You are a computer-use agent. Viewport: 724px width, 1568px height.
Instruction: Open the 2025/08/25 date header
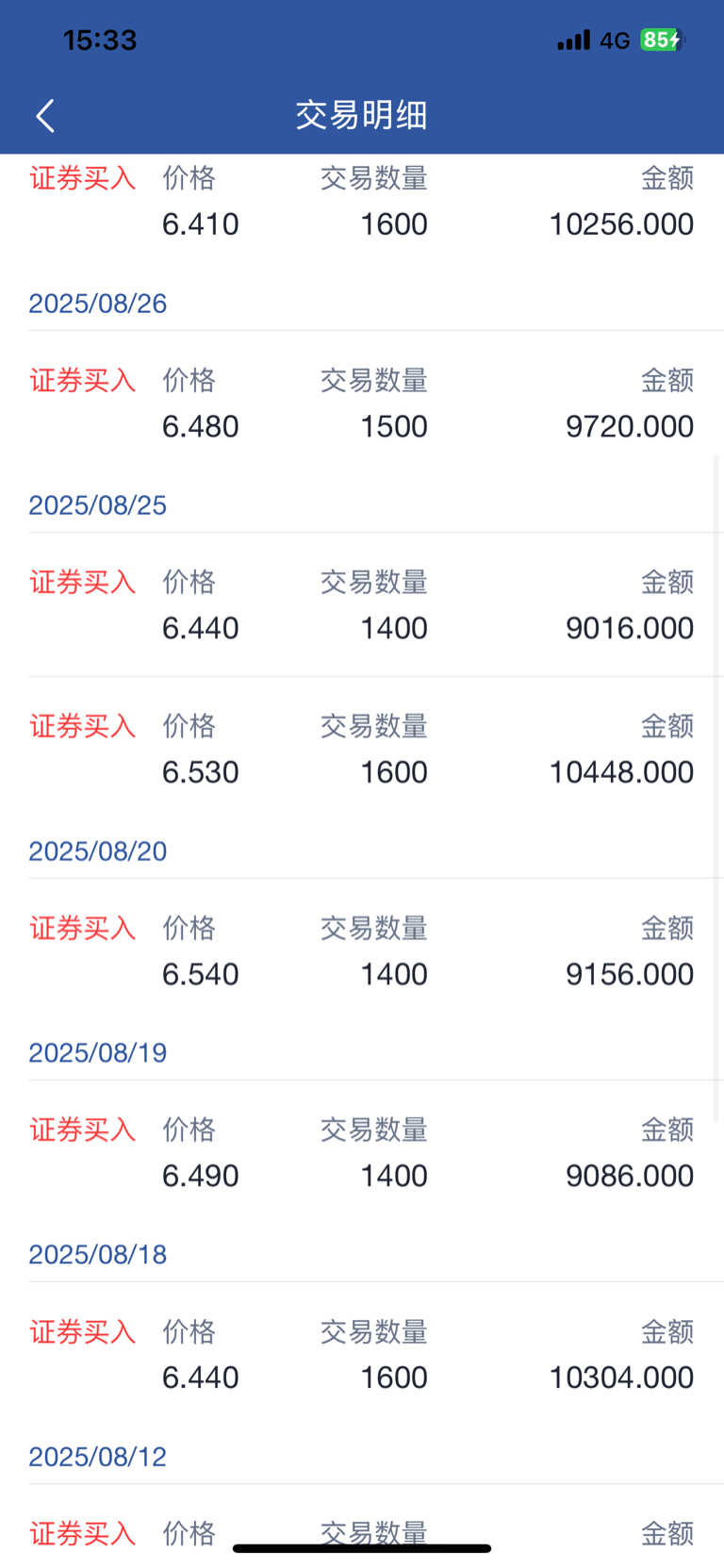click(98, 505)
